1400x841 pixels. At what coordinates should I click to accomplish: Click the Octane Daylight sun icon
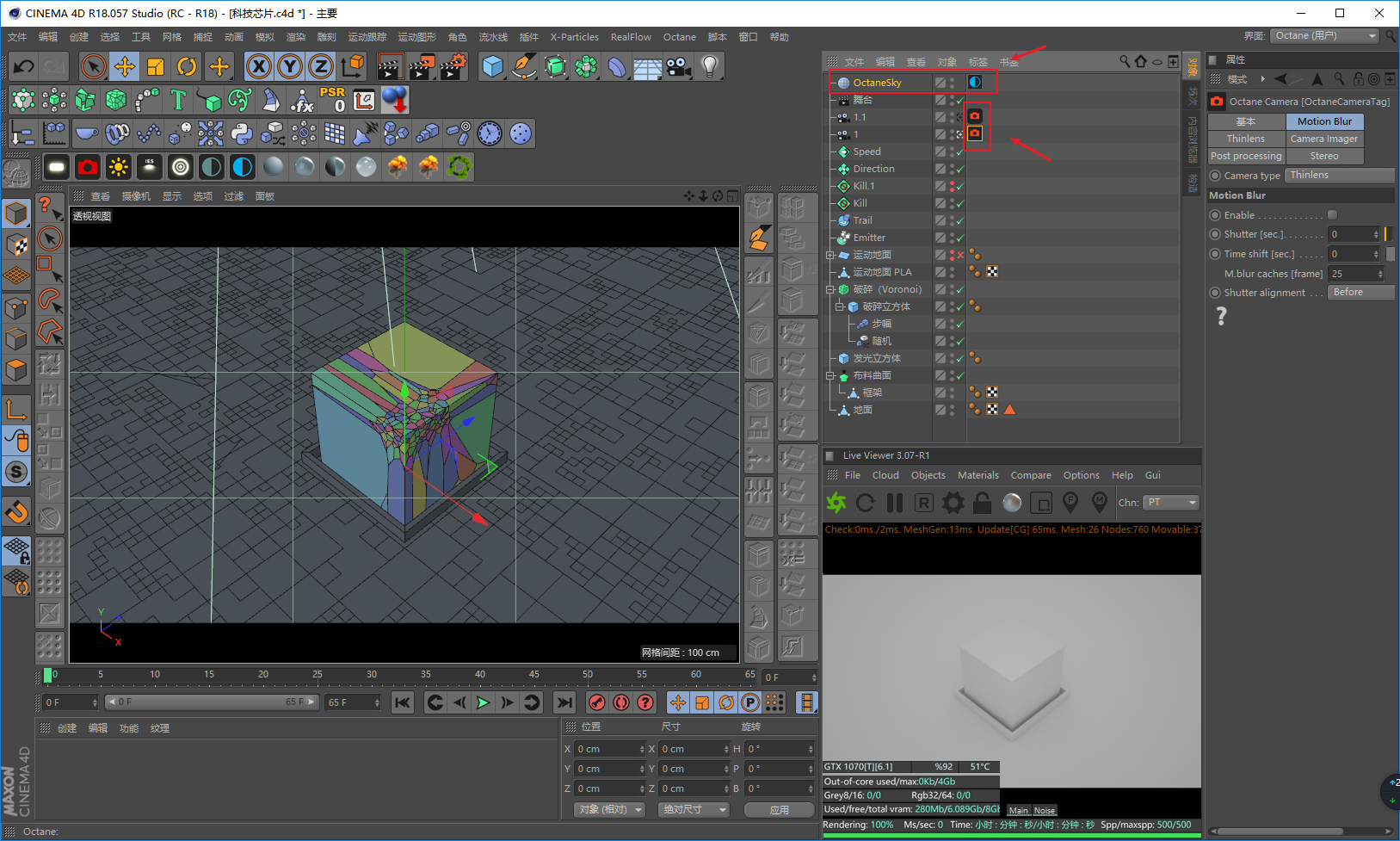[119, 167]
